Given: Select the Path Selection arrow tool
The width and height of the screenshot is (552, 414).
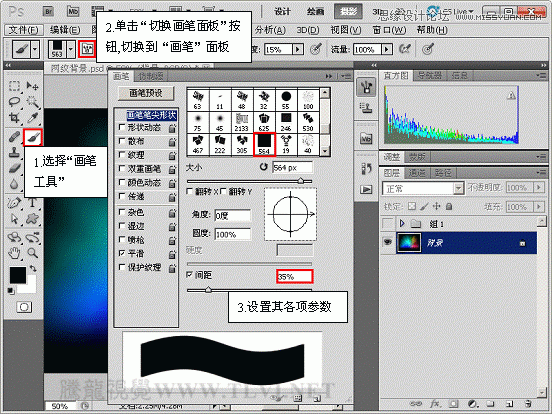Looking at the screenshot, I should (14, 219).
